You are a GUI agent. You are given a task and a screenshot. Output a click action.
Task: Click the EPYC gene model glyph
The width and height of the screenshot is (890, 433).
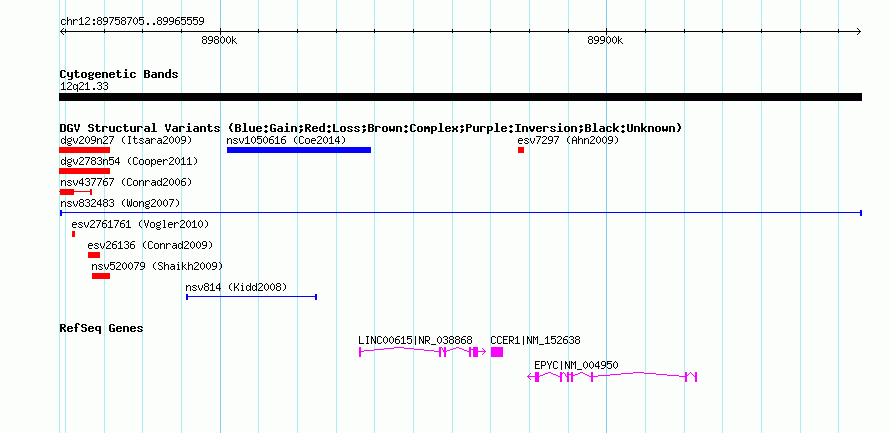click(612, 377)
